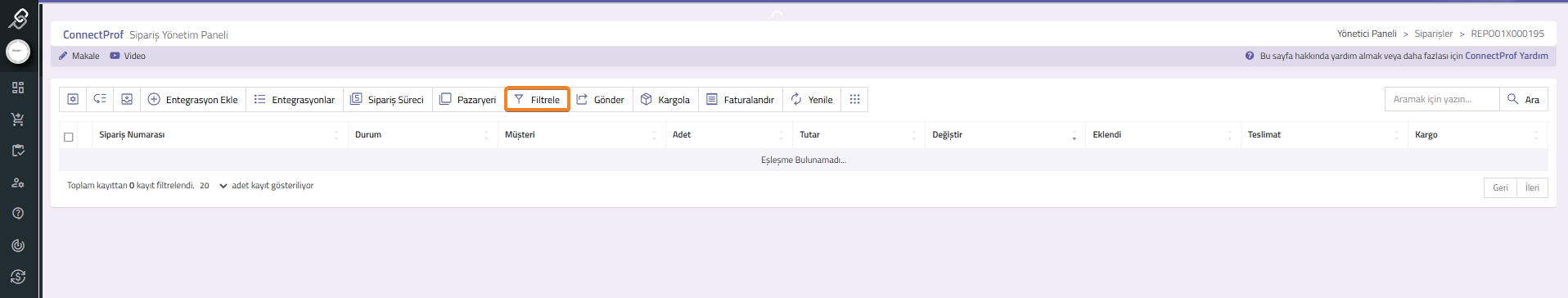Image resolution: width=1568 pixels, height=298 pixels.
Task: Click Yenile to refresh
Action: pyautogui.click(x=812, y=99)
